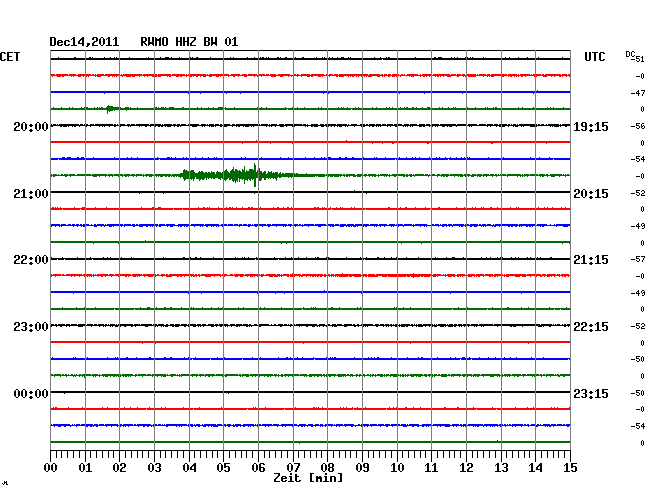Select the 00:00 CET time label

coord(31,393)
